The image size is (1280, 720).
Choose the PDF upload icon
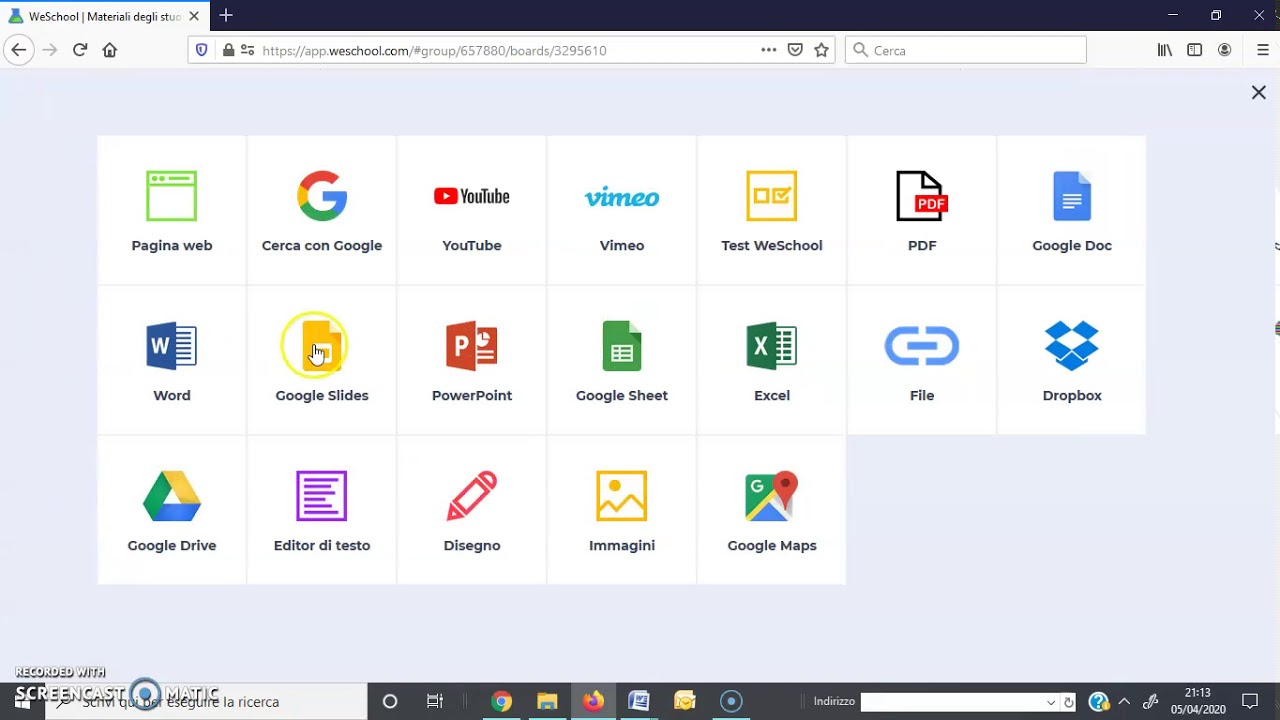pos(922,196)
